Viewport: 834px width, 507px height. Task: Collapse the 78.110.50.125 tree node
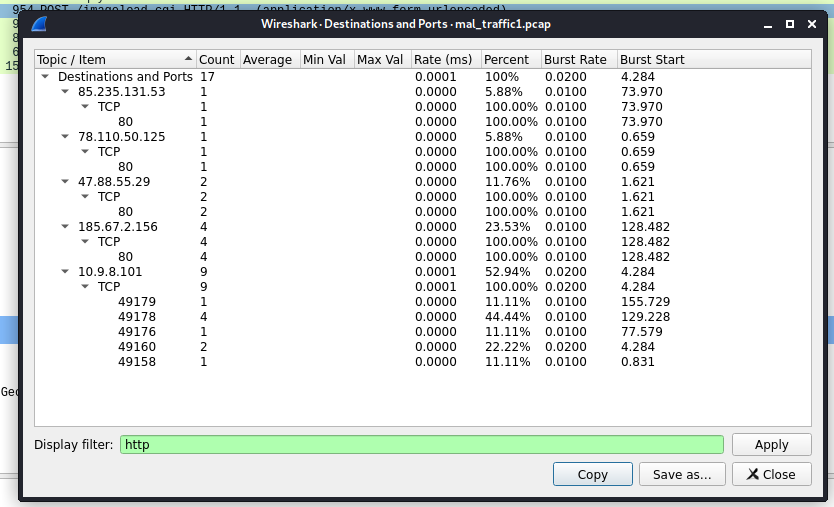pyautogui.click(x=65, y=136)
